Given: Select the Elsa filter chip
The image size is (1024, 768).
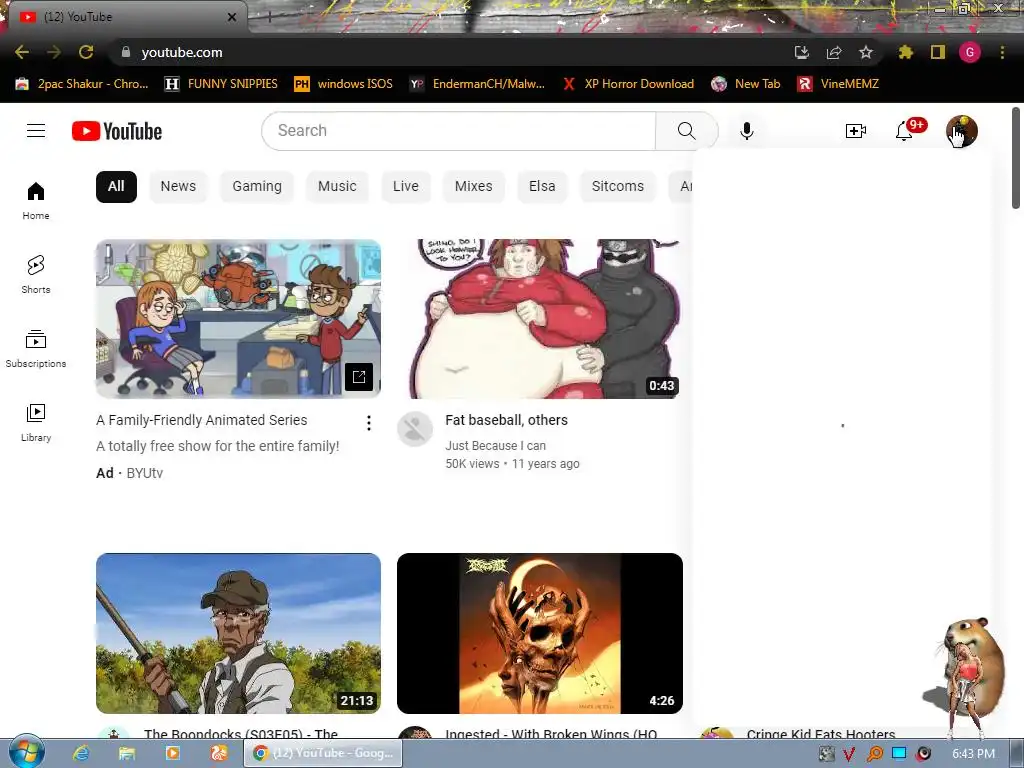Looking at the screenshot, I should coord(542,186).
